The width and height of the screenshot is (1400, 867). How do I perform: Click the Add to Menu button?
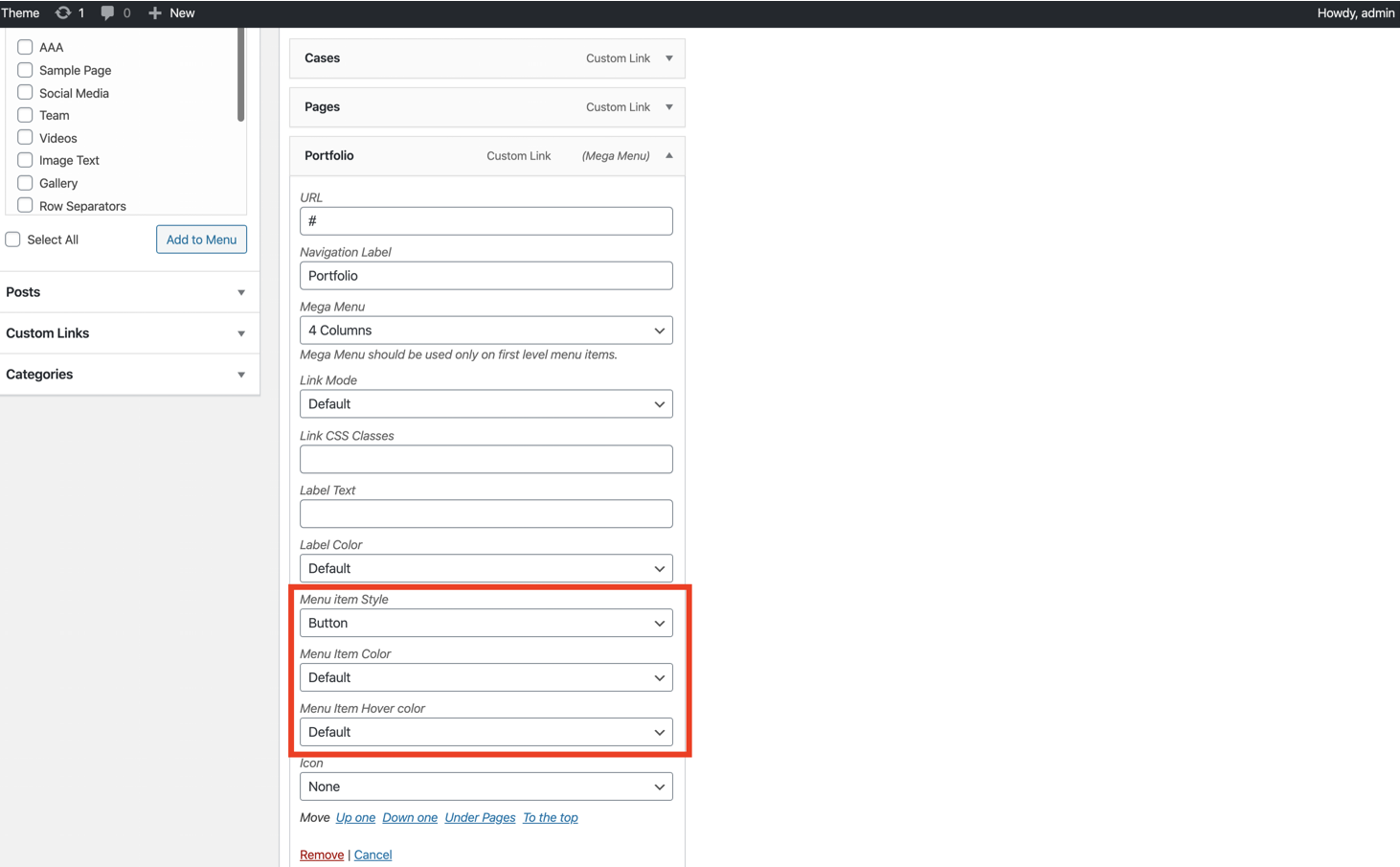[x=201, y=240]
